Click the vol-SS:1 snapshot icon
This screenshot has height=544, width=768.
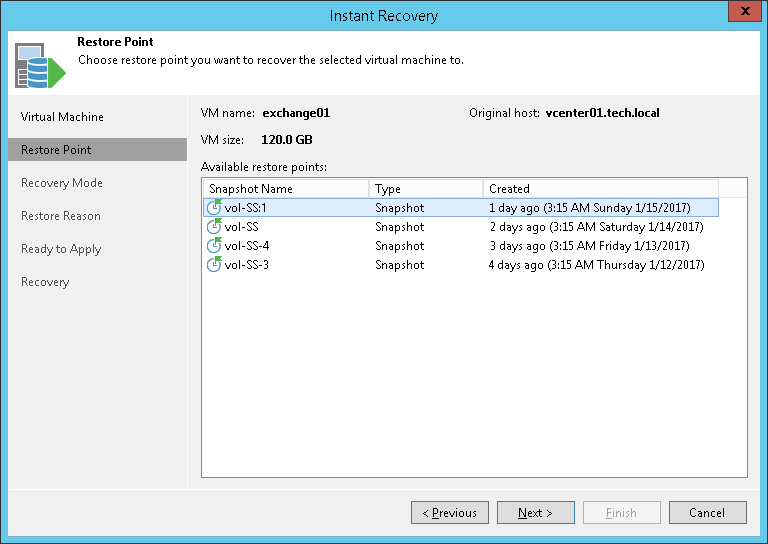214,208
